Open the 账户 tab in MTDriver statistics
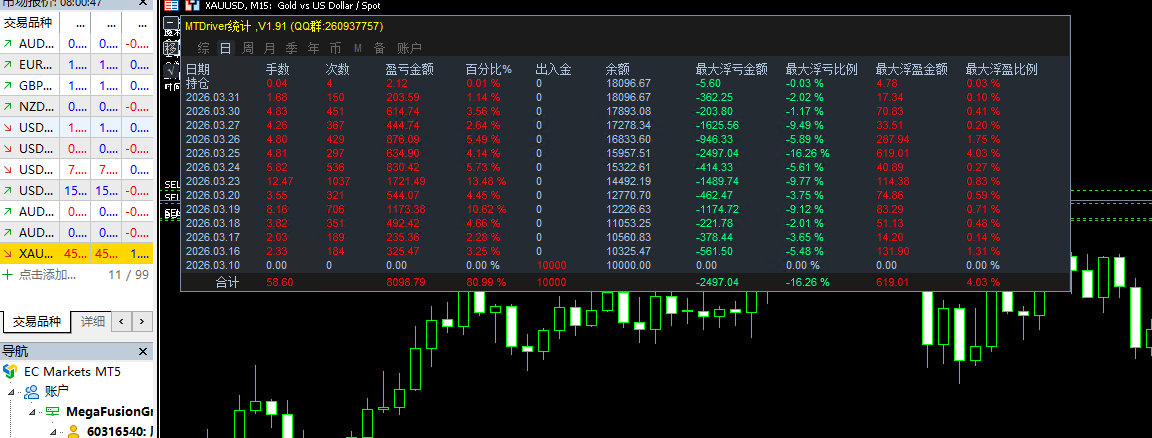 click(409, 48)
